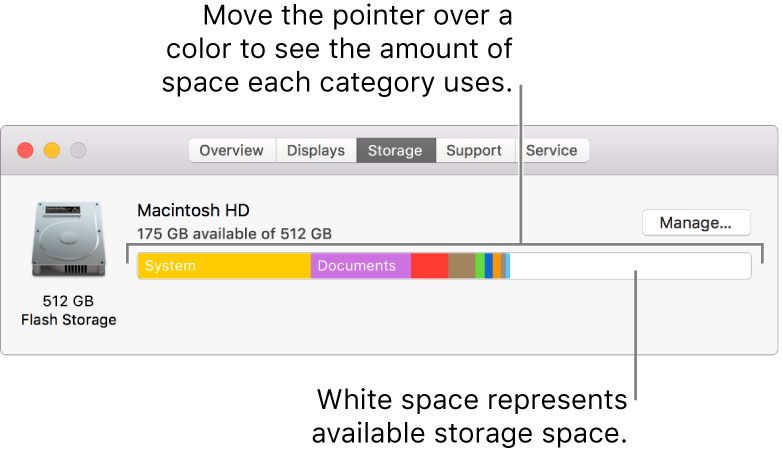This screenshot has width=782, height=455.
Task: Select the Storage tab
Action: 395,150
